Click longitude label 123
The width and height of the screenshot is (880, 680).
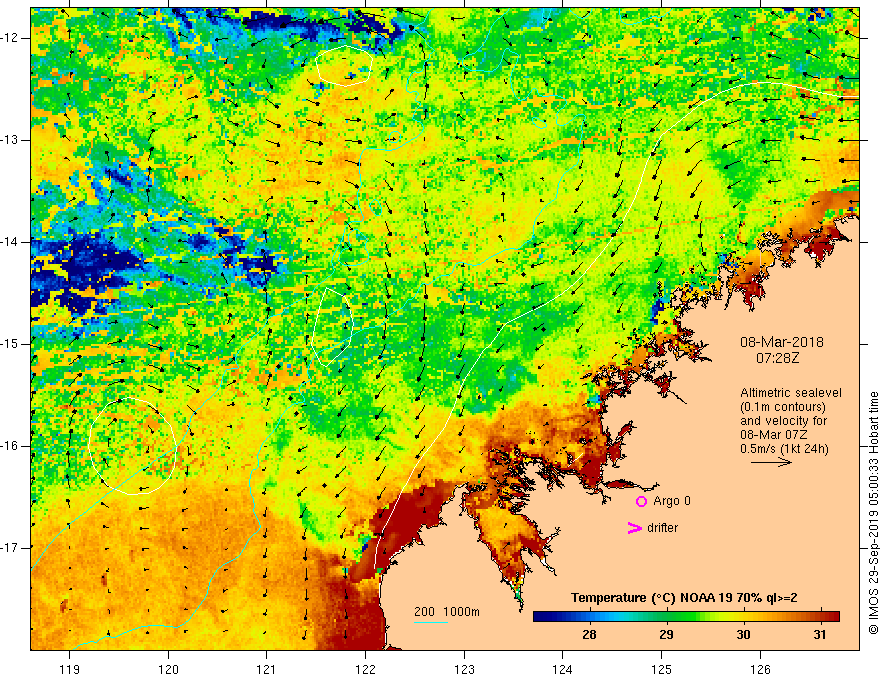pyautogui.click(x=464, y=669)
